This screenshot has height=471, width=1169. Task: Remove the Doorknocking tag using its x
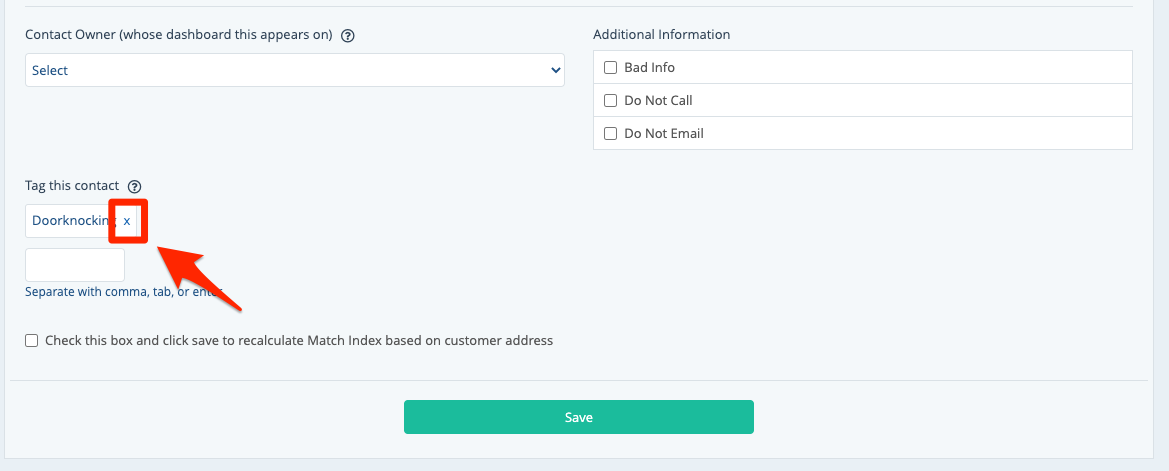127,221
